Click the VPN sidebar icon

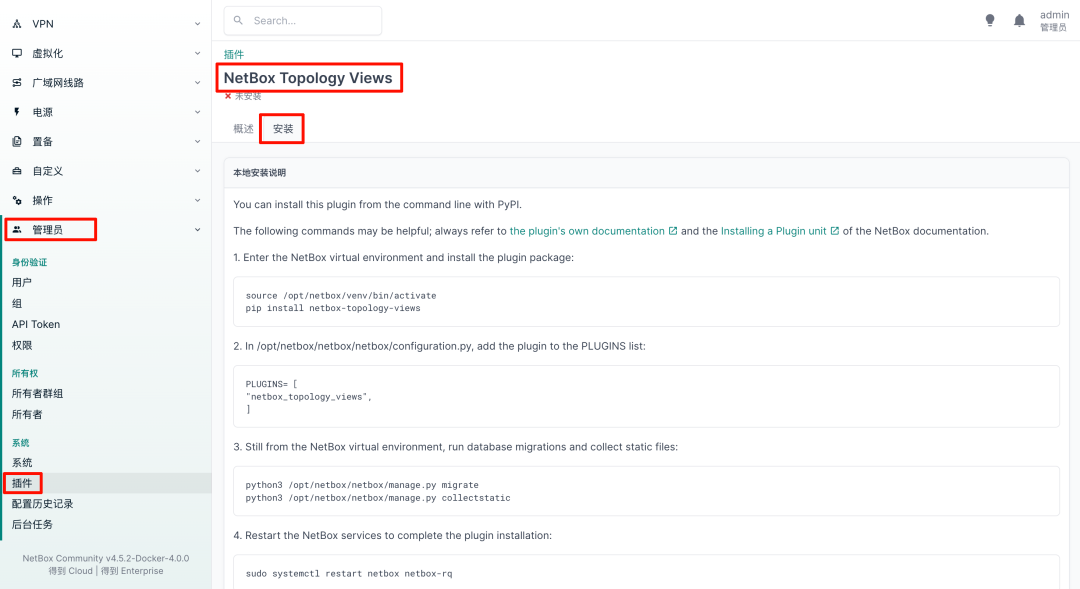coord(17,24)
